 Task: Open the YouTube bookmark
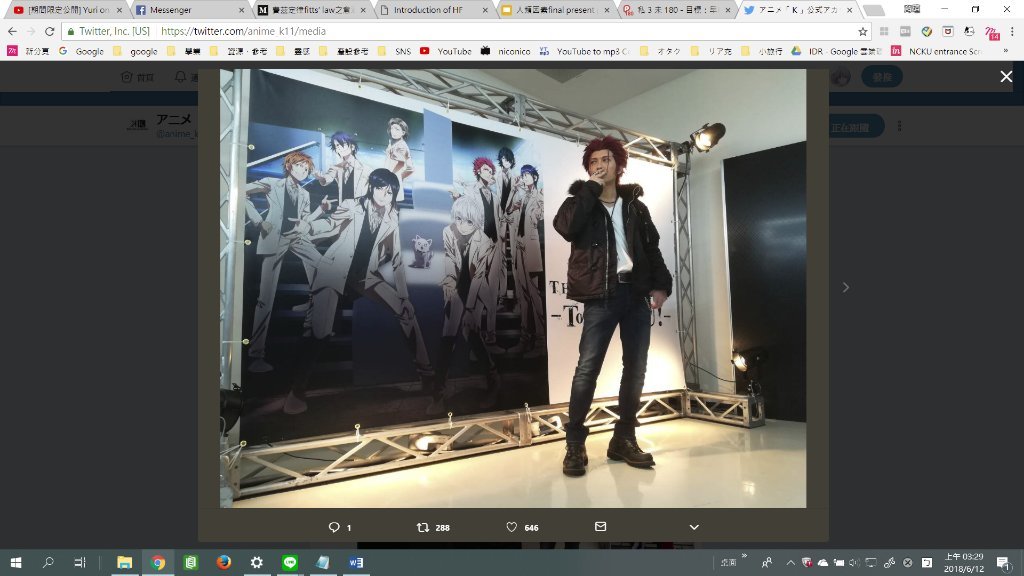pyautogui.click(x=446, y=51)
